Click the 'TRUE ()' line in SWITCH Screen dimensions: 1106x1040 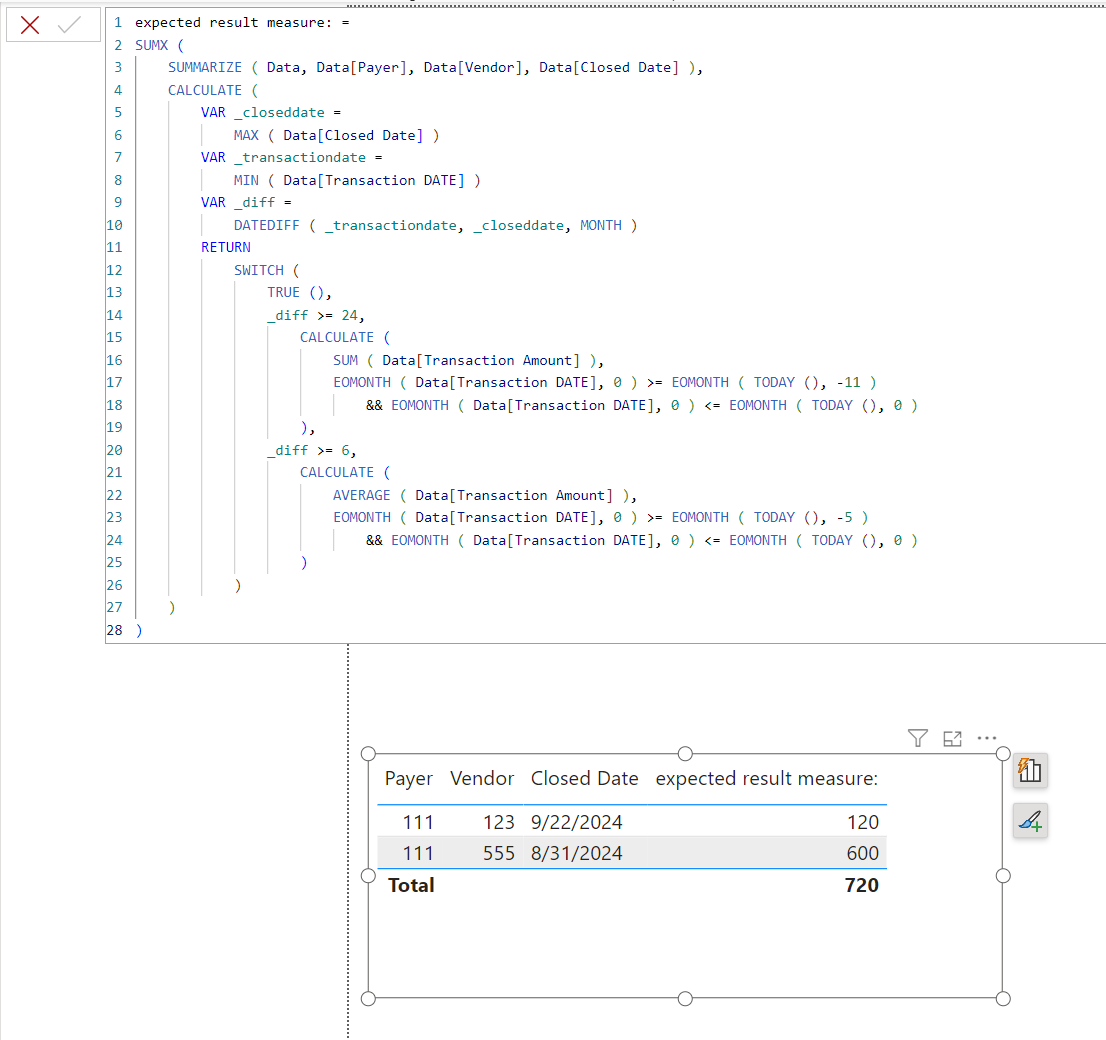coord(299,293)
